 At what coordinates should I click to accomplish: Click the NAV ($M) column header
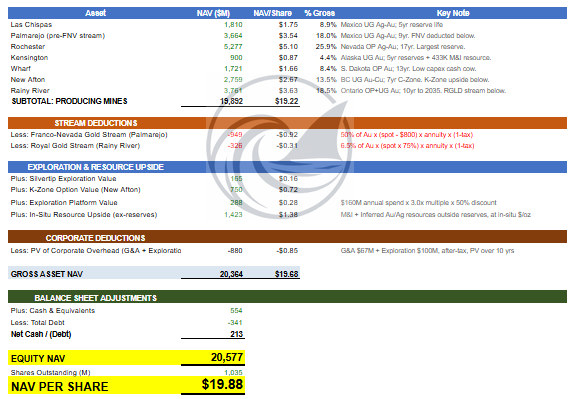click(213, 13)
